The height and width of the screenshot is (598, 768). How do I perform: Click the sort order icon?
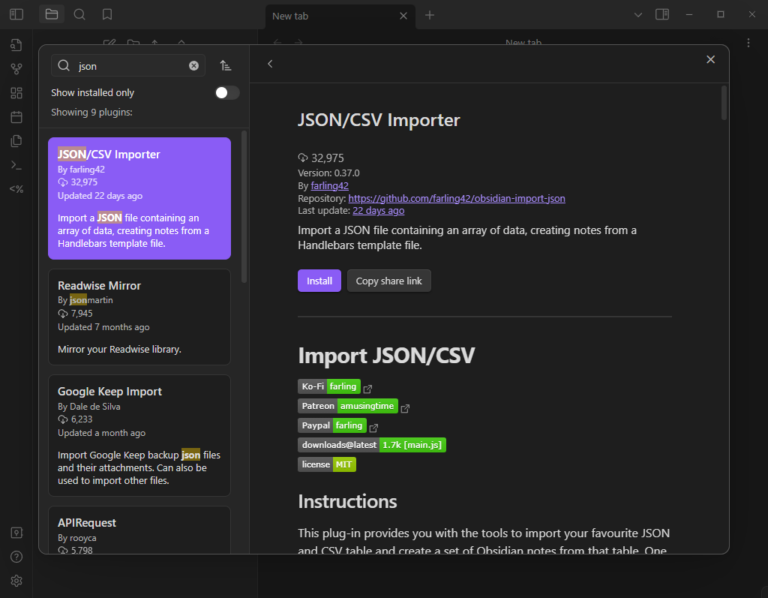coord(225,66)
